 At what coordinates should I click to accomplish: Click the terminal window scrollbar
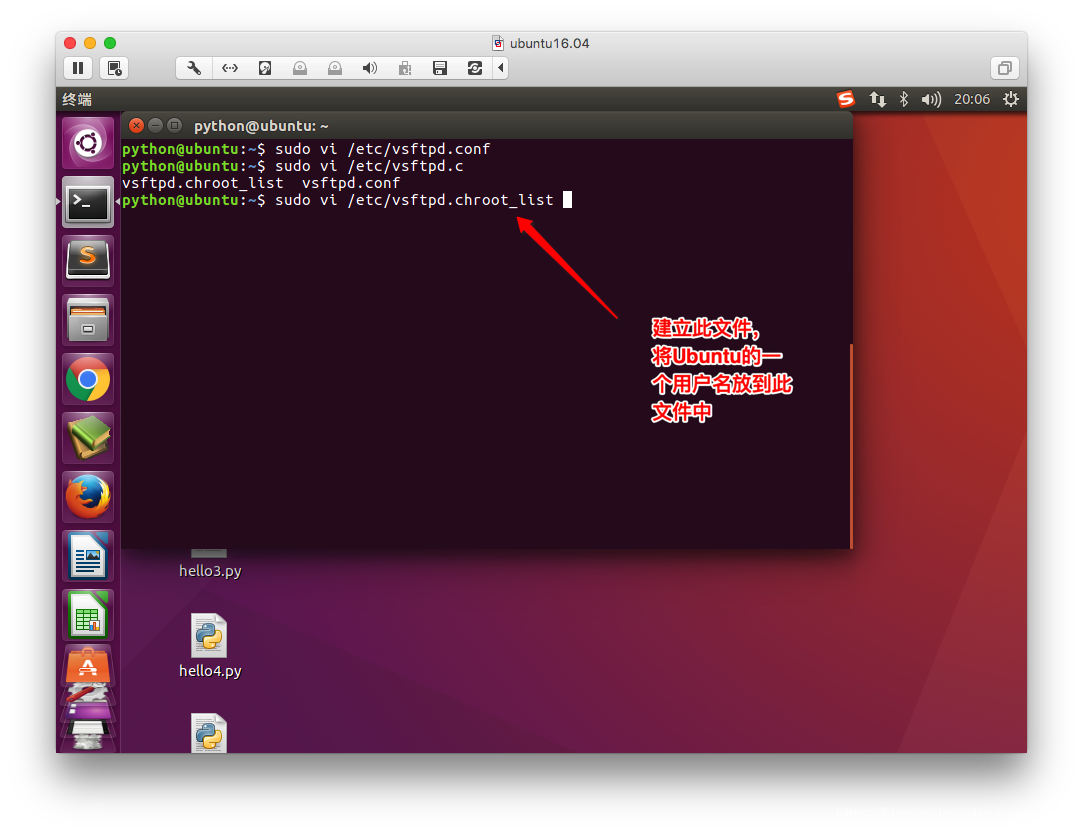click(x=851, y=446)
